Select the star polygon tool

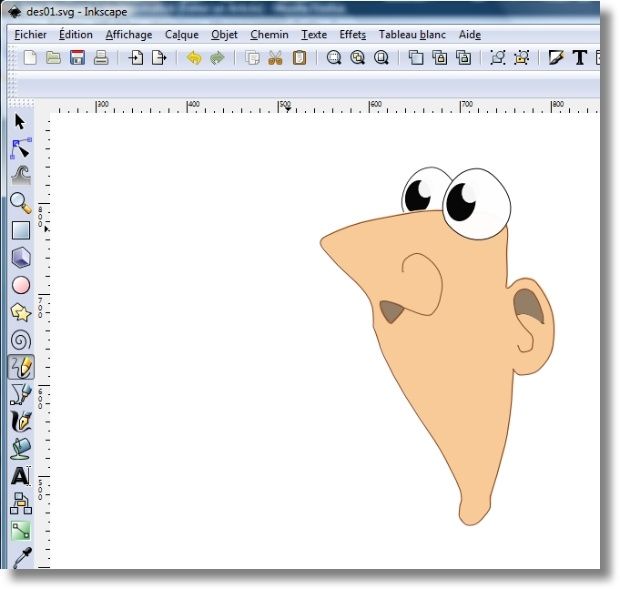click(21, 312)
